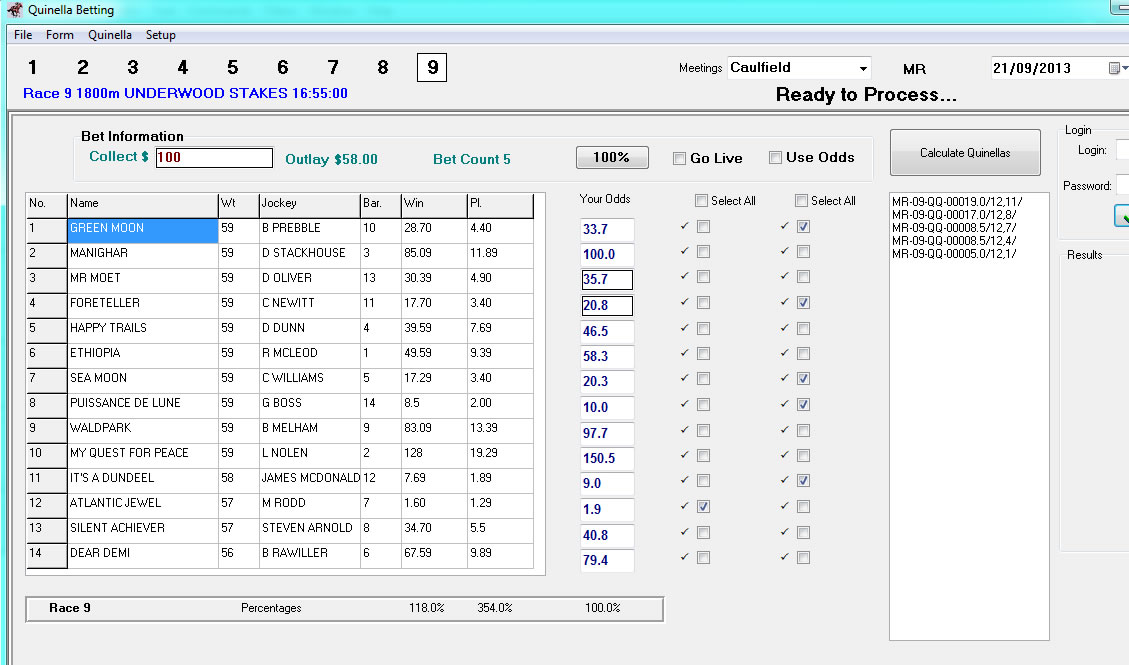The width and height of the screenshot is (1129, 665).
Task: Open the date picker dropdown arrow
Action: point(1125,68)
